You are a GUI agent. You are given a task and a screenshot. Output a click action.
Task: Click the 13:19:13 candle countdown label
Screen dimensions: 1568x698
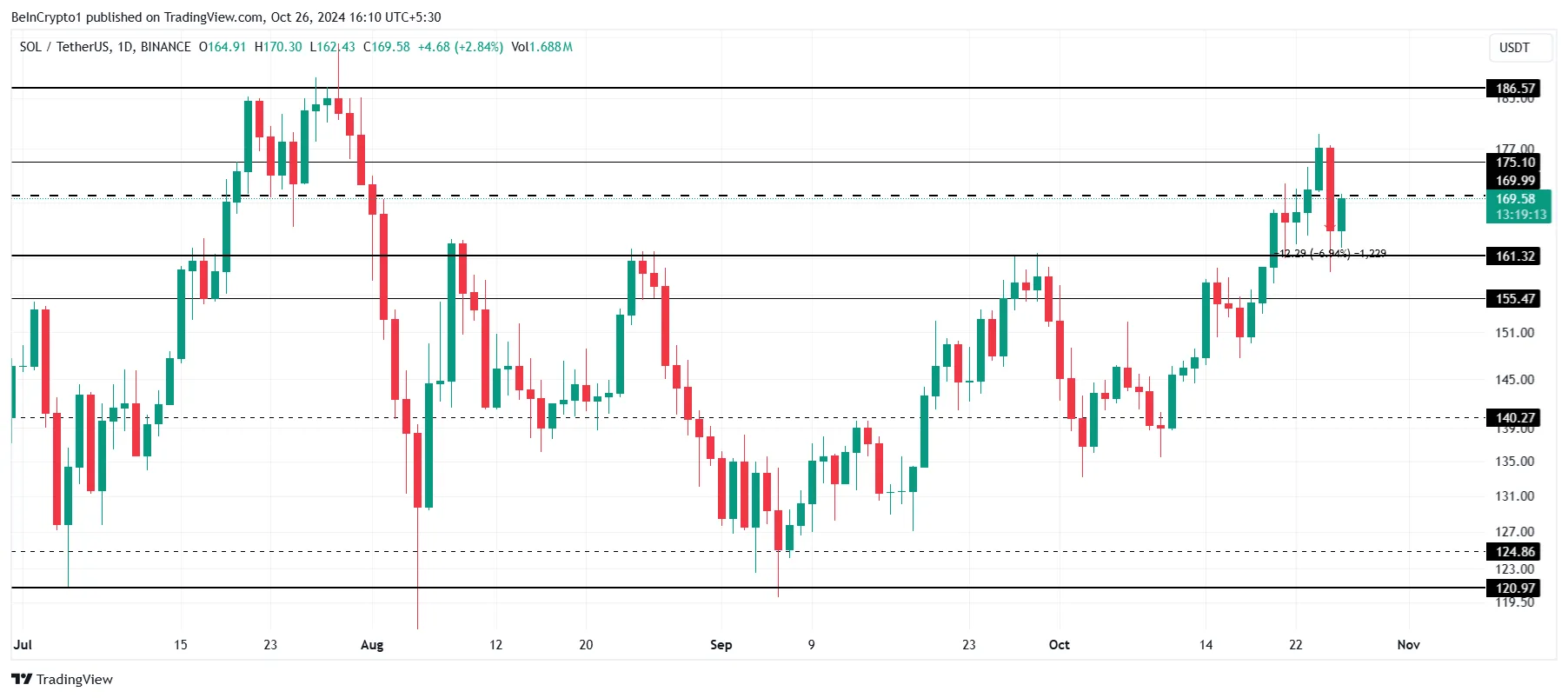tap(1521, 215)
